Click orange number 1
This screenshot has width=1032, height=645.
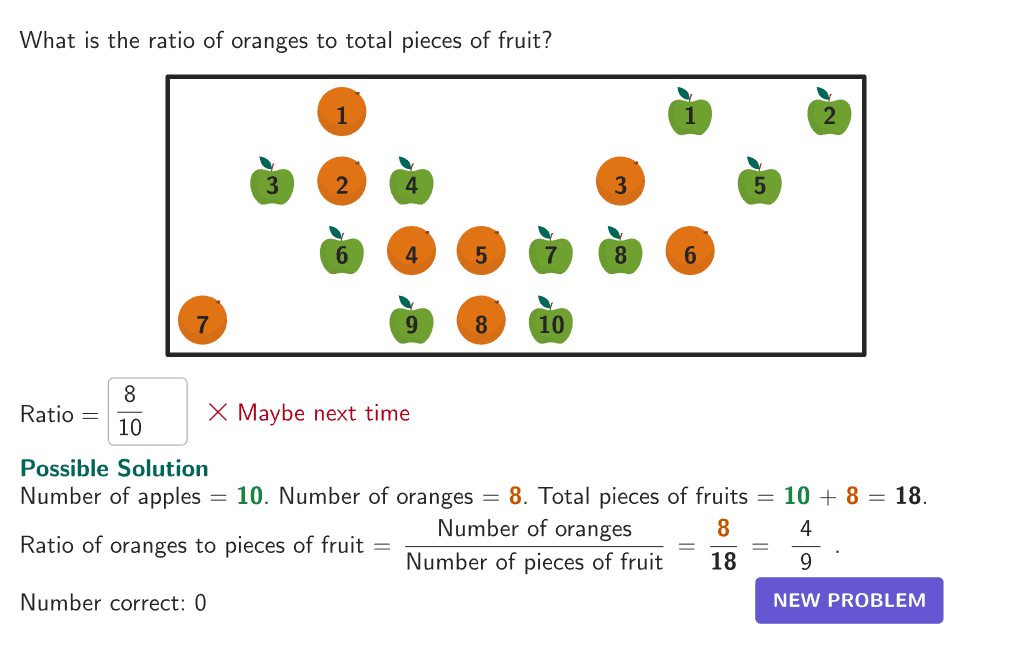341,112
